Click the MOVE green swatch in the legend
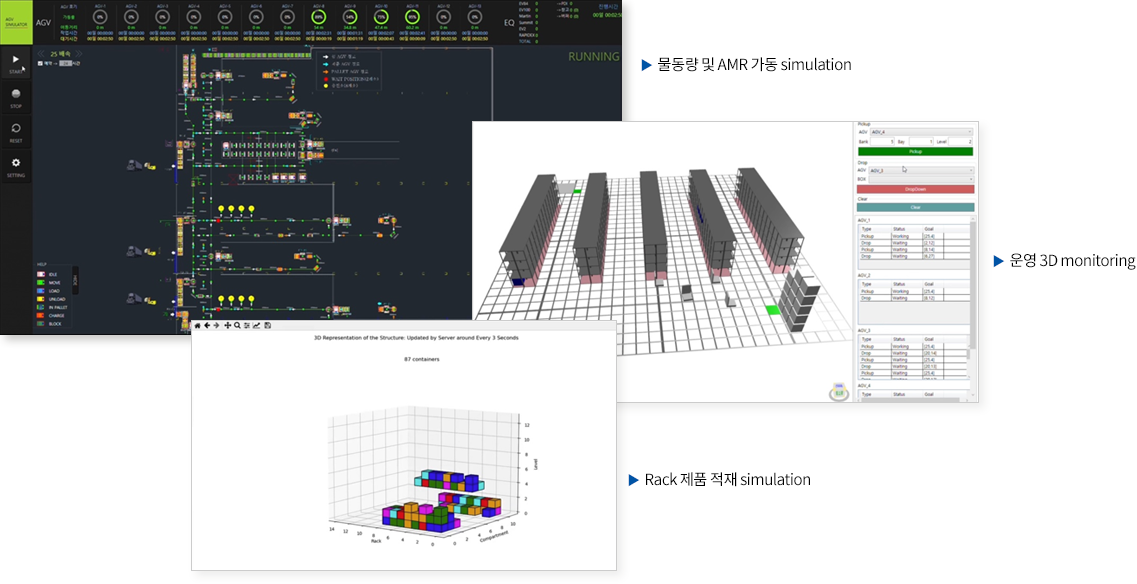Image resolution: width=1137 pixels, height=584 pixels. click(x=41, y=282)
